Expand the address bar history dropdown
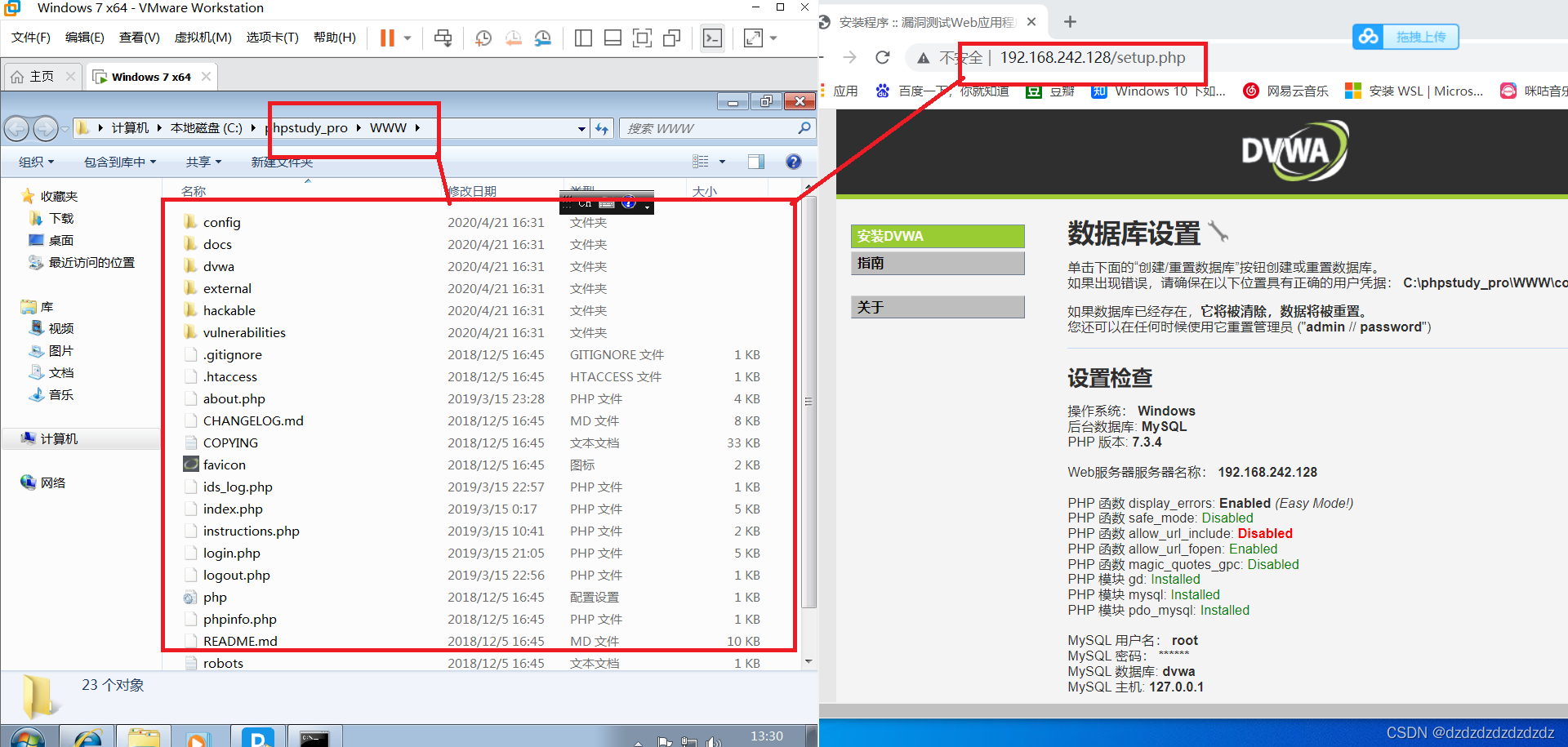Screen dimensions: 1568x747 click(581, 129)
